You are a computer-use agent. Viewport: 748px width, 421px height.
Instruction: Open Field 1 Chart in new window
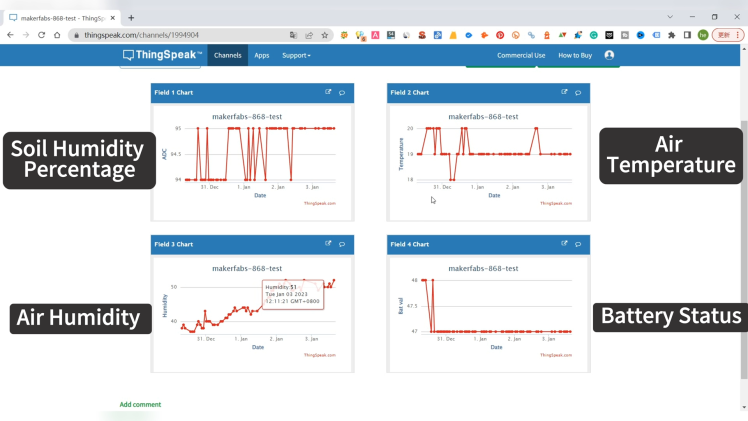click(x=328, y=92)
